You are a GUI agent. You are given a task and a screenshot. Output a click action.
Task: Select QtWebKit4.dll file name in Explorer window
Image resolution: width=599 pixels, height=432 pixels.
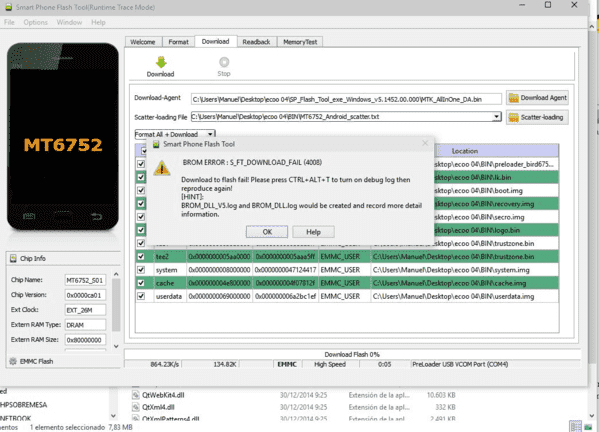[x=163, y=395]
